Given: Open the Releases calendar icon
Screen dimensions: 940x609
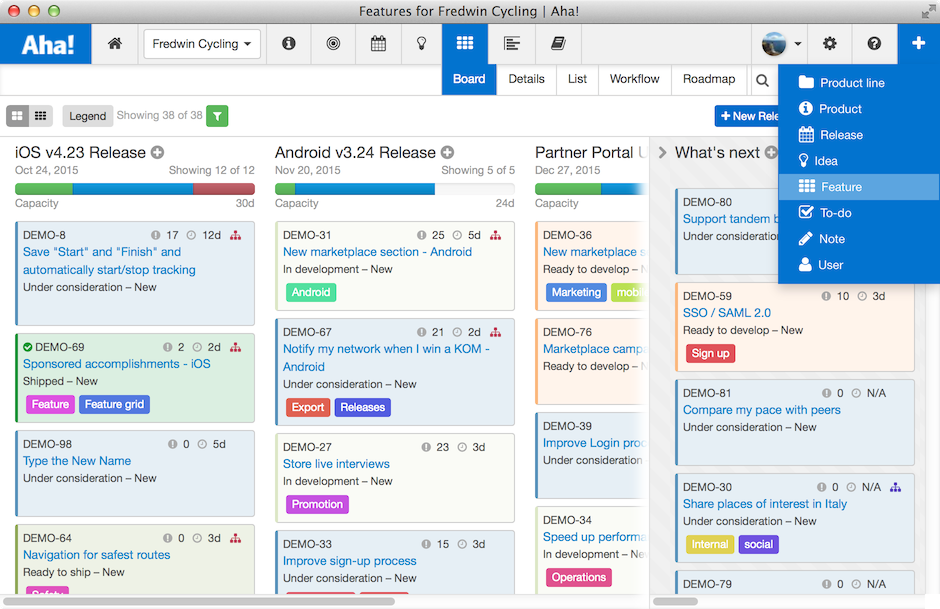Looking at the screenshot, I should point(378,43).
